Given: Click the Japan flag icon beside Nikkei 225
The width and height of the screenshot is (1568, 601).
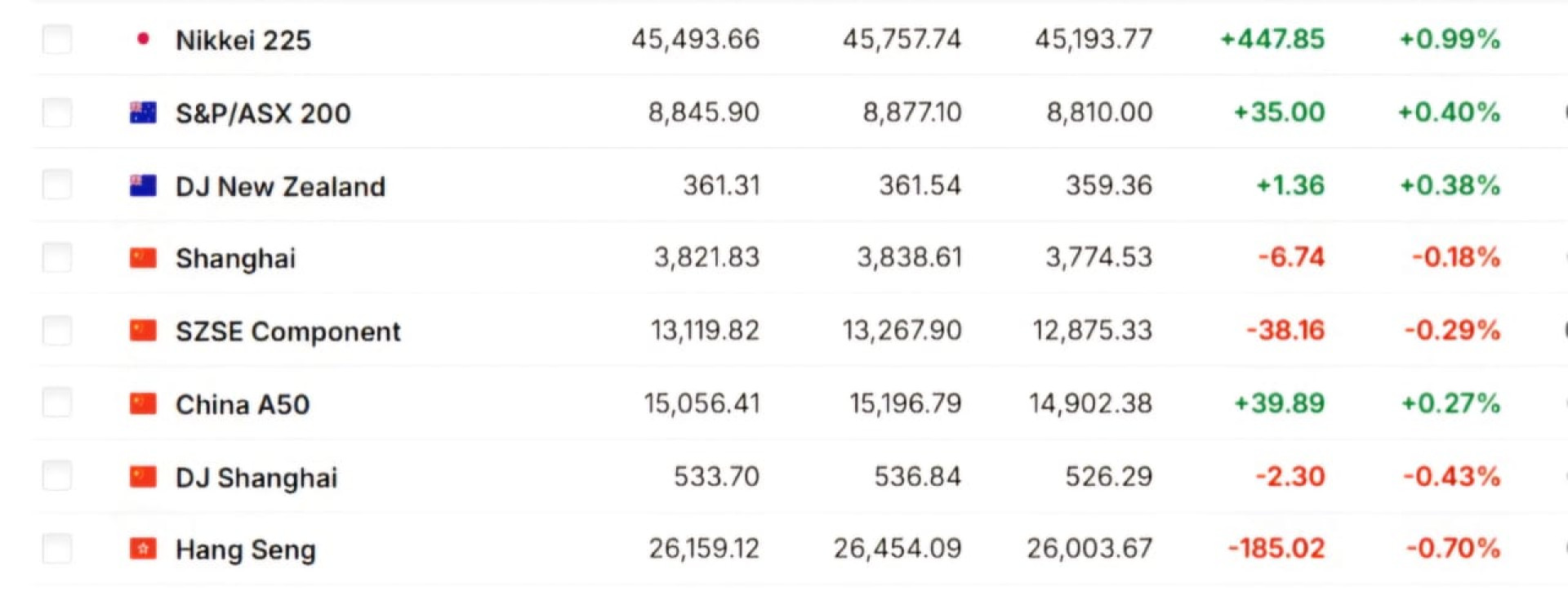Looking at the screenshot, I should click(x=143, y=39).
